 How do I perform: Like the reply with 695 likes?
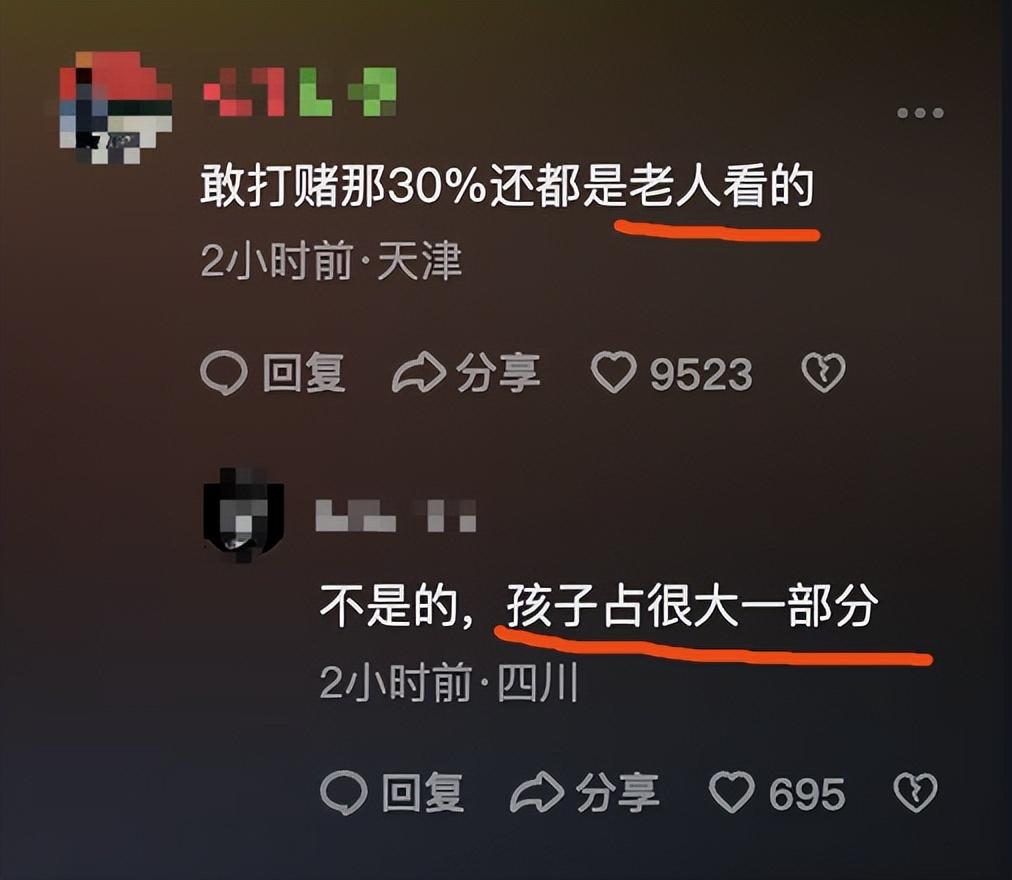point(731,792)
